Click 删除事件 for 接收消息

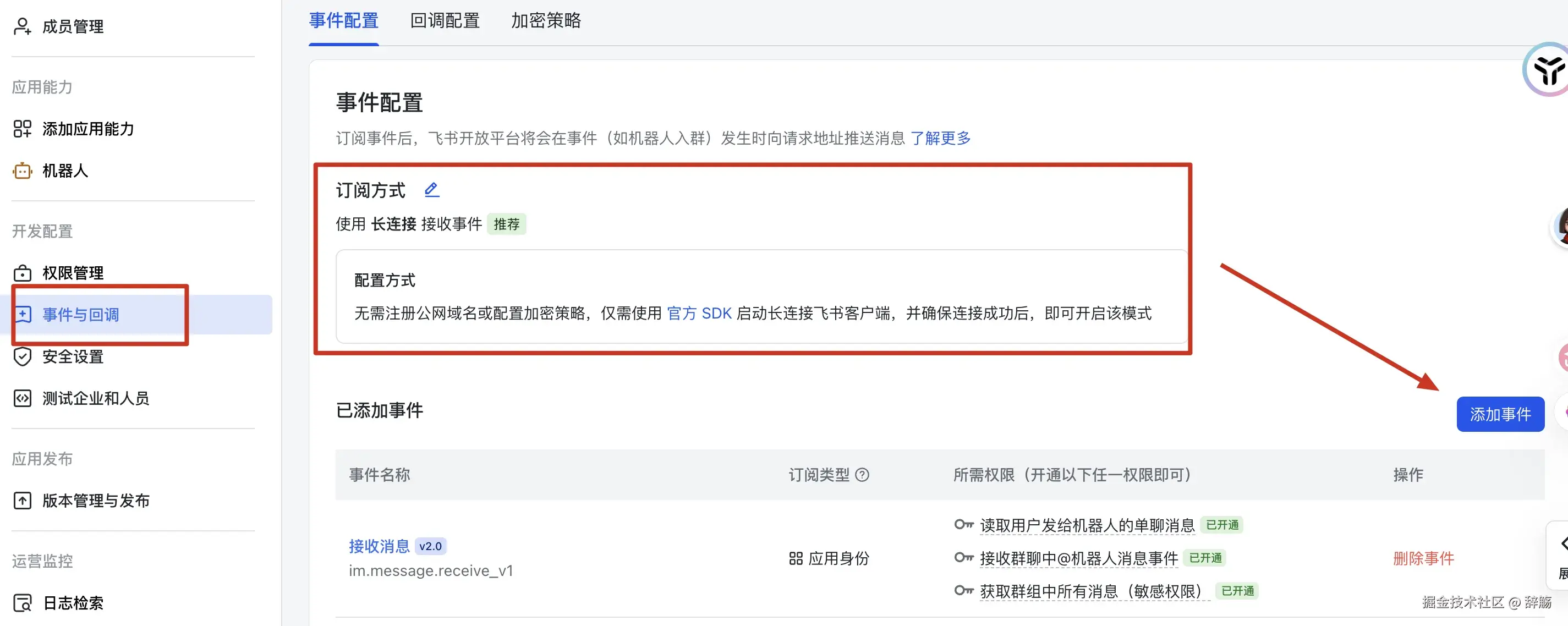[x=1423, y=558]
